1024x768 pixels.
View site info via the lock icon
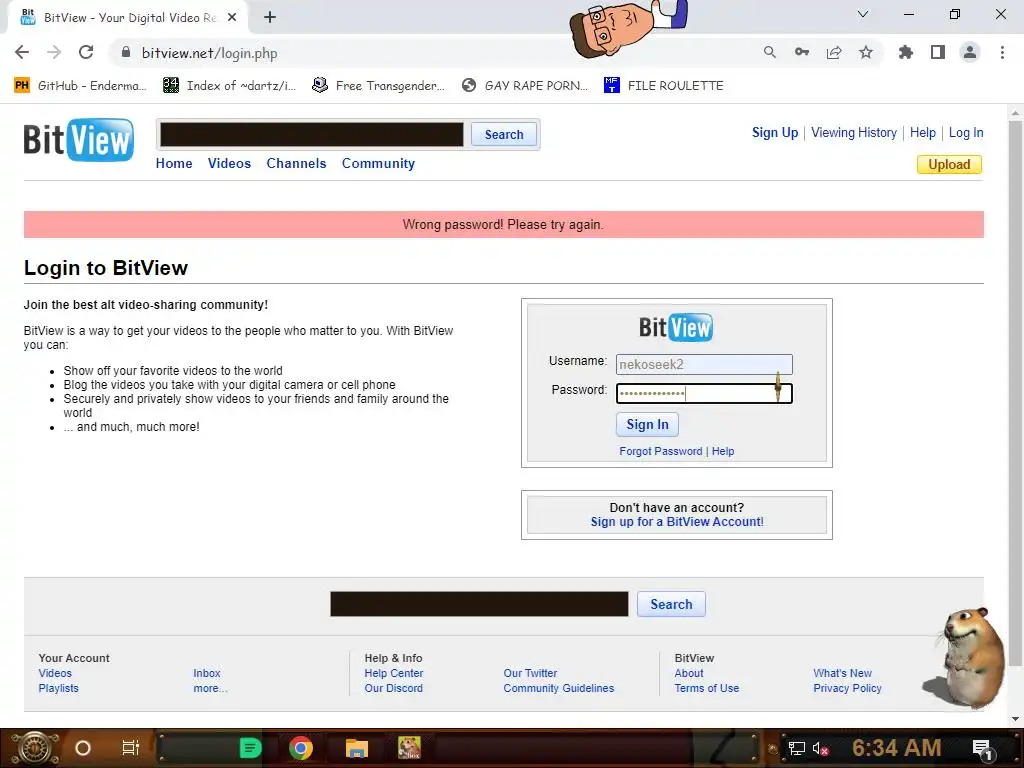click(125, 52)
